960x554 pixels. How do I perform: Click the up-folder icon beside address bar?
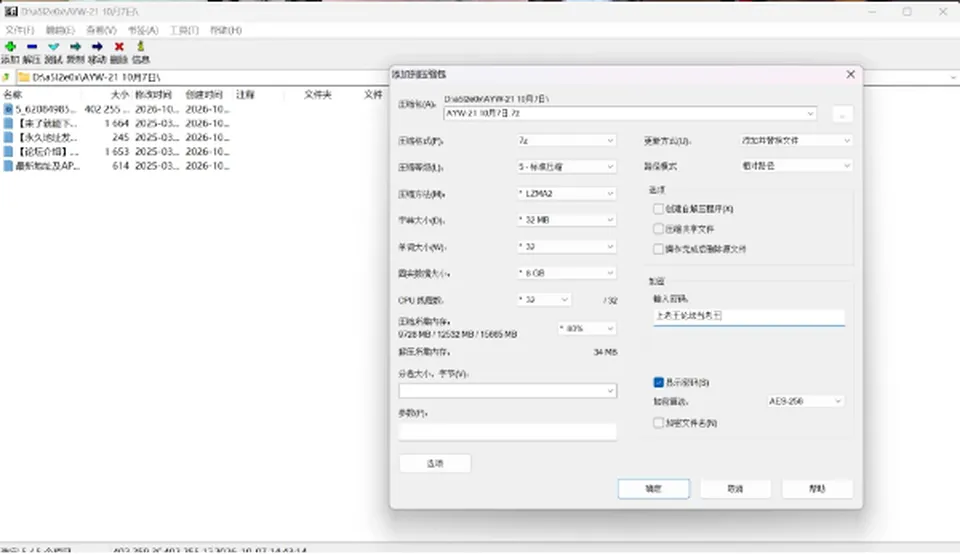click(x=6, y=77)
